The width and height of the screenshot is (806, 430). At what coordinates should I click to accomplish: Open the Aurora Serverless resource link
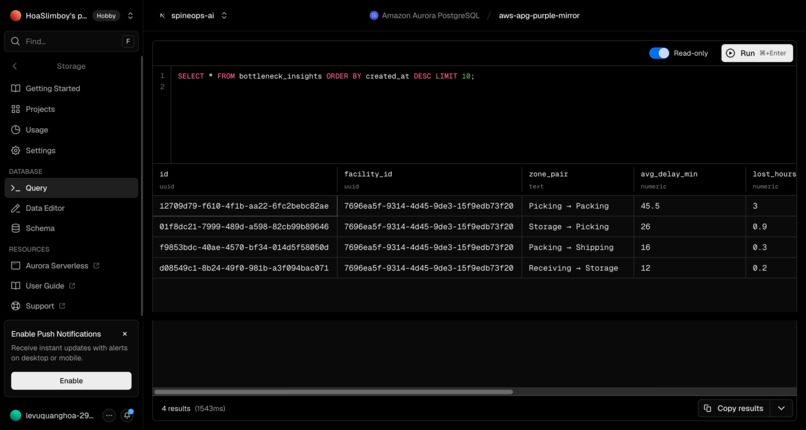pos(71,266)
